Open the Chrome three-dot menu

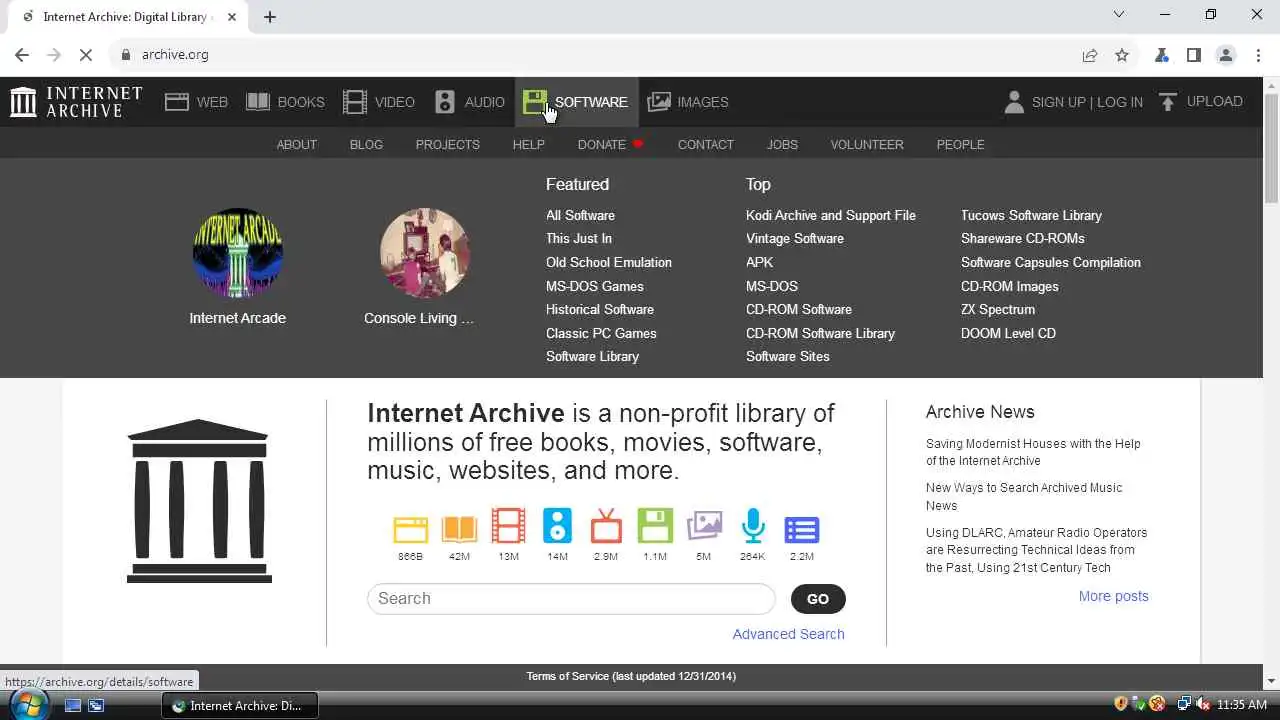(x=1258, y=55)
